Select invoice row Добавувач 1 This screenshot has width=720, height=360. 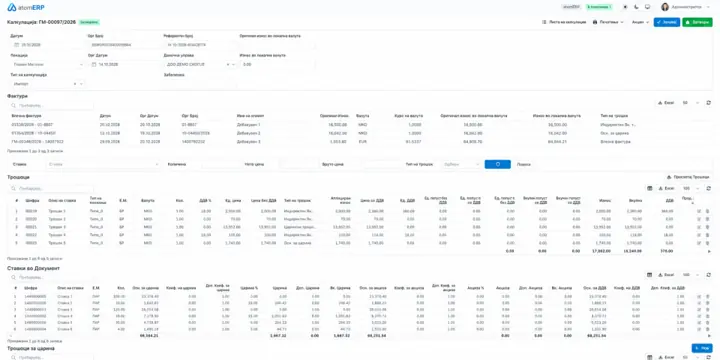pos(360,124)
